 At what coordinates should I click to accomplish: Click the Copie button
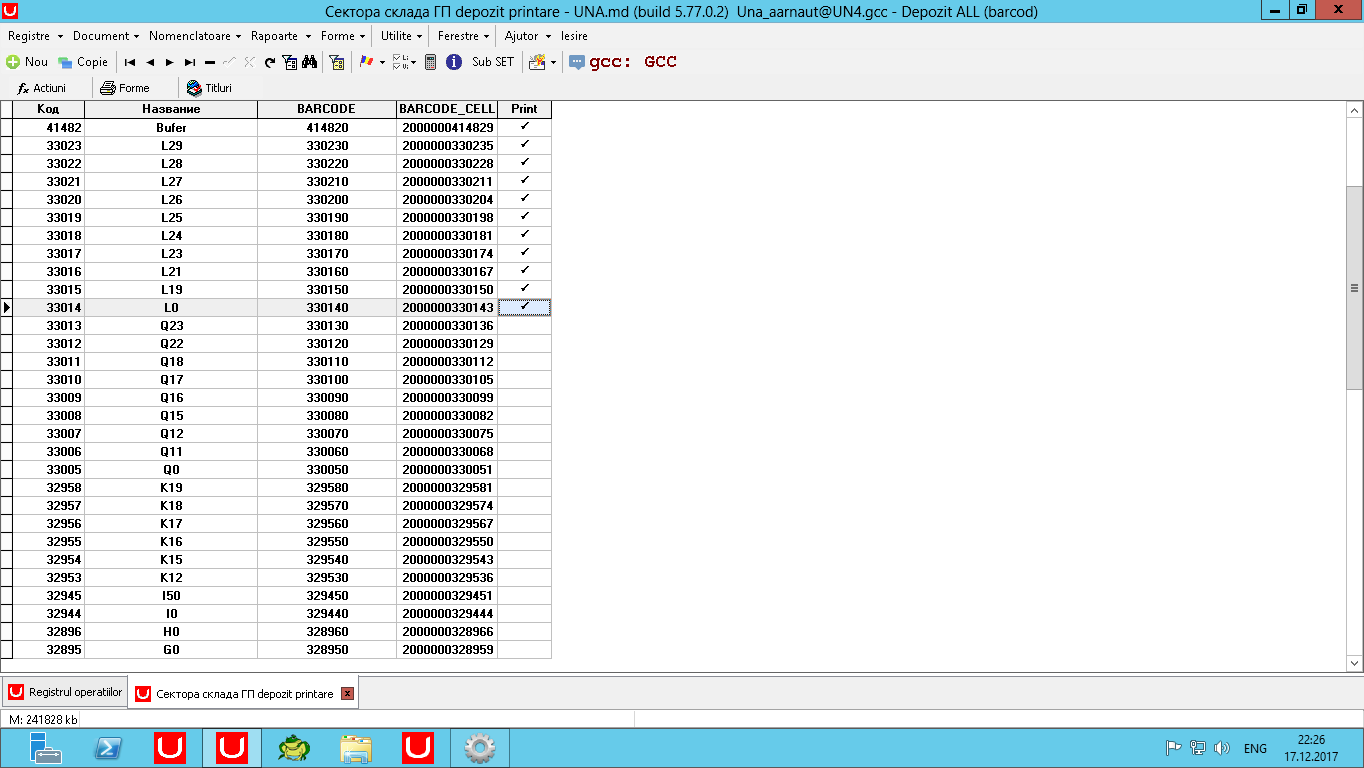[x=83, y=62]
